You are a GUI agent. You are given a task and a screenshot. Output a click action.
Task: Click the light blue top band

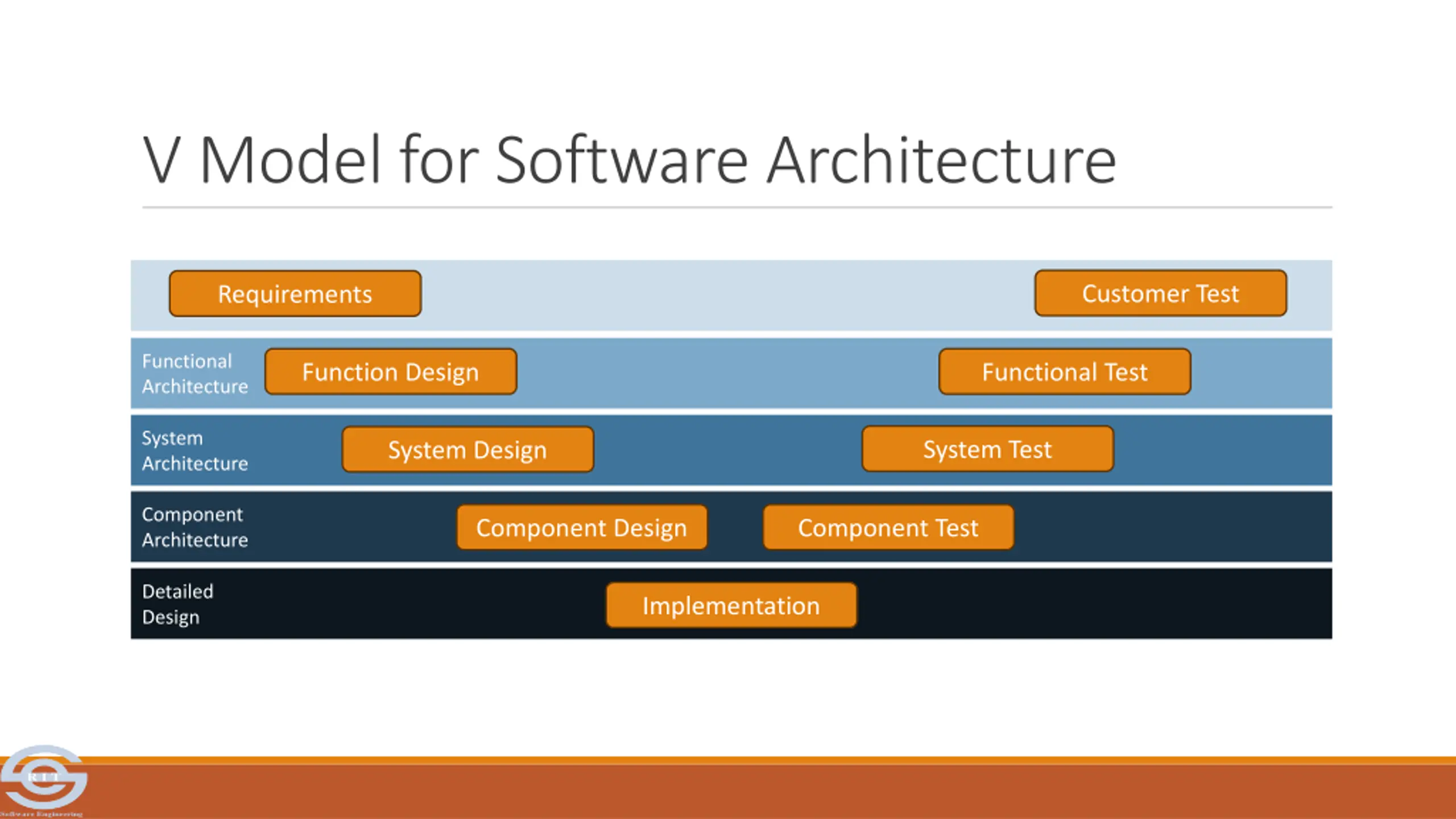[x=728, y=296]
